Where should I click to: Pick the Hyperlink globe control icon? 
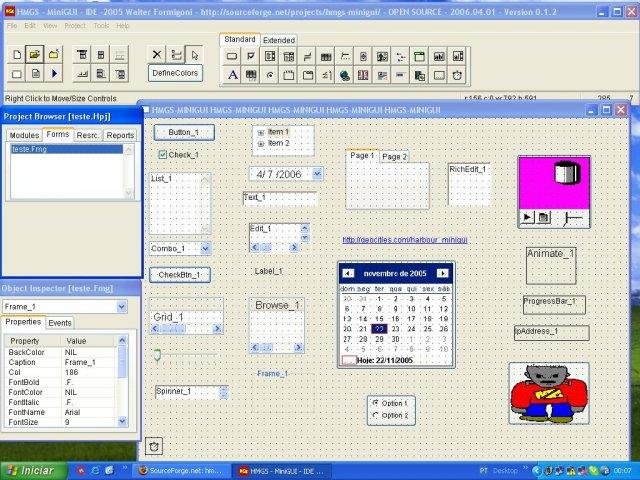[344, 75]
